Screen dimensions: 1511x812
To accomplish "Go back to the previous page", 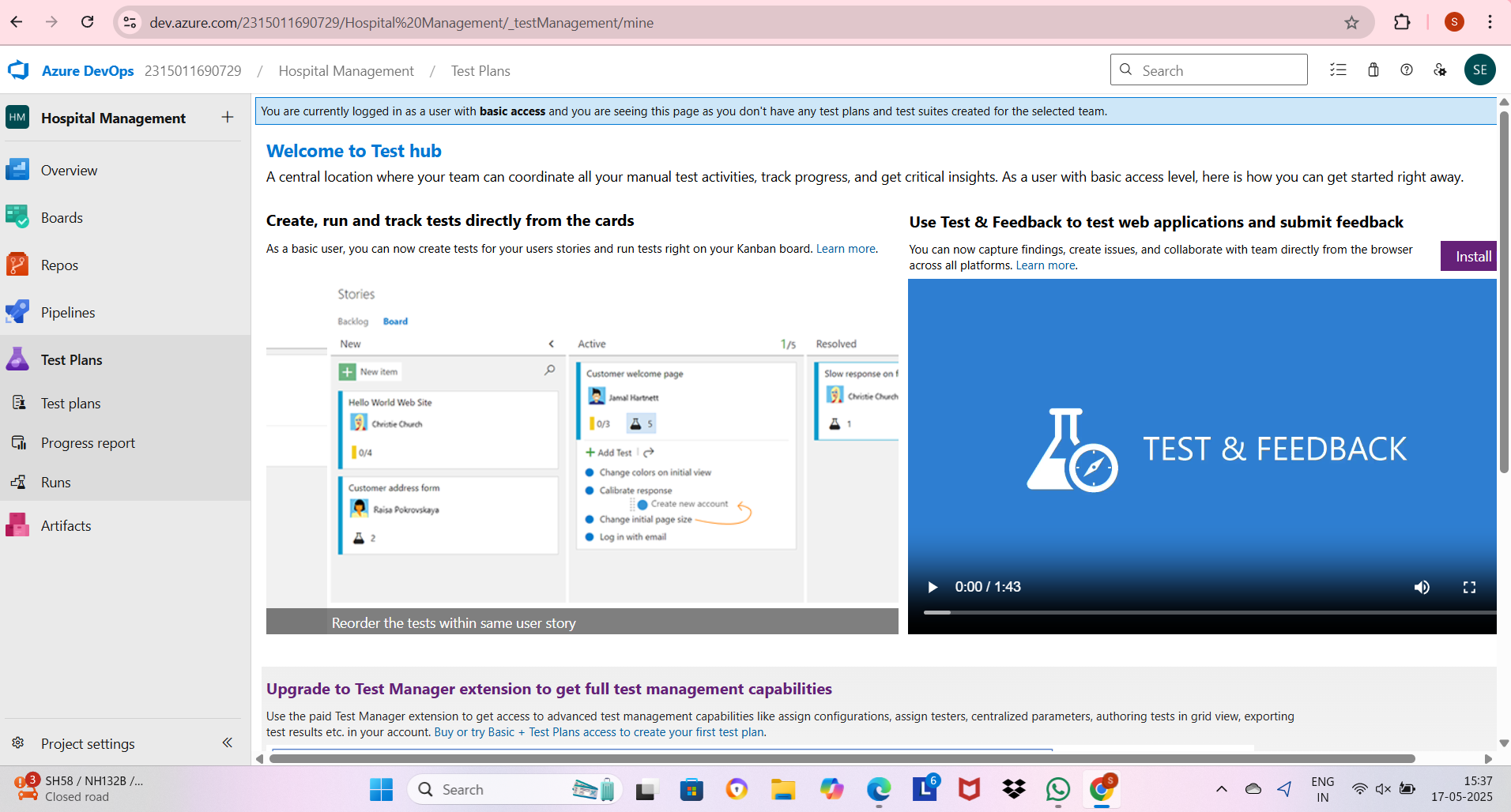I will coord(17,22).
